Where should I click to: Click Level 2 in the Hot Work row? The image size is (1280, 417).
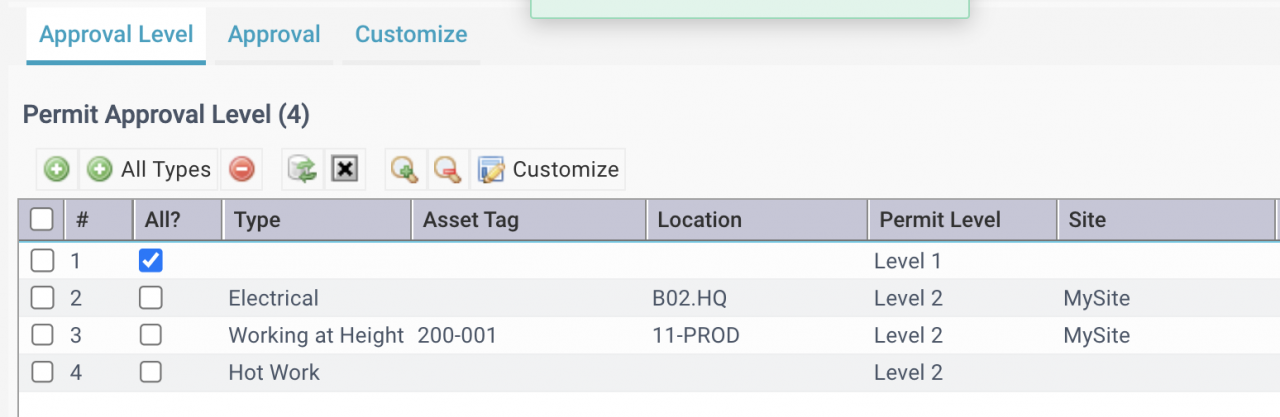908,372
